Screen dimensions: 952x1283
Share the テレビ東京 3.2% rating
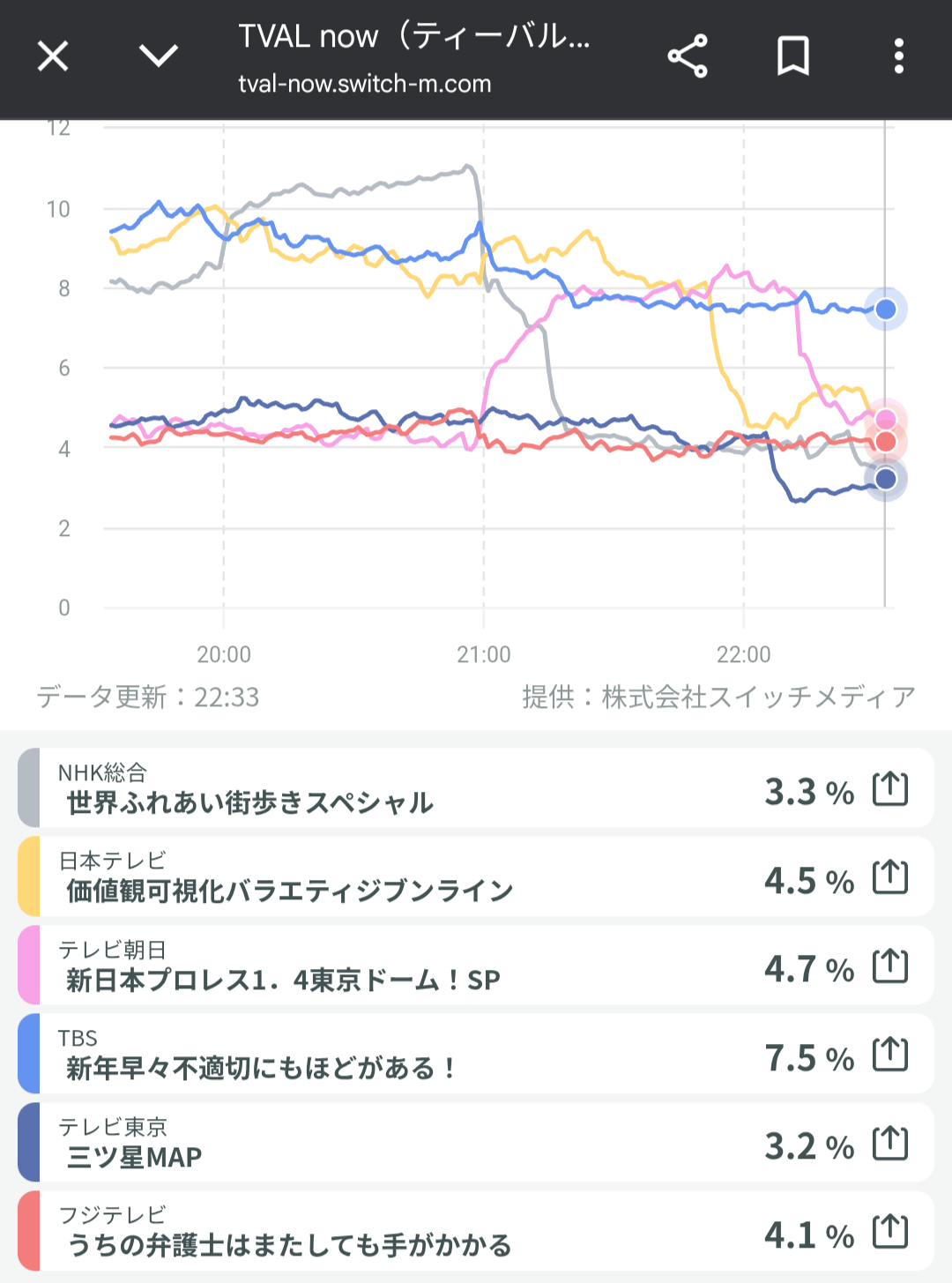[889, 1144]
